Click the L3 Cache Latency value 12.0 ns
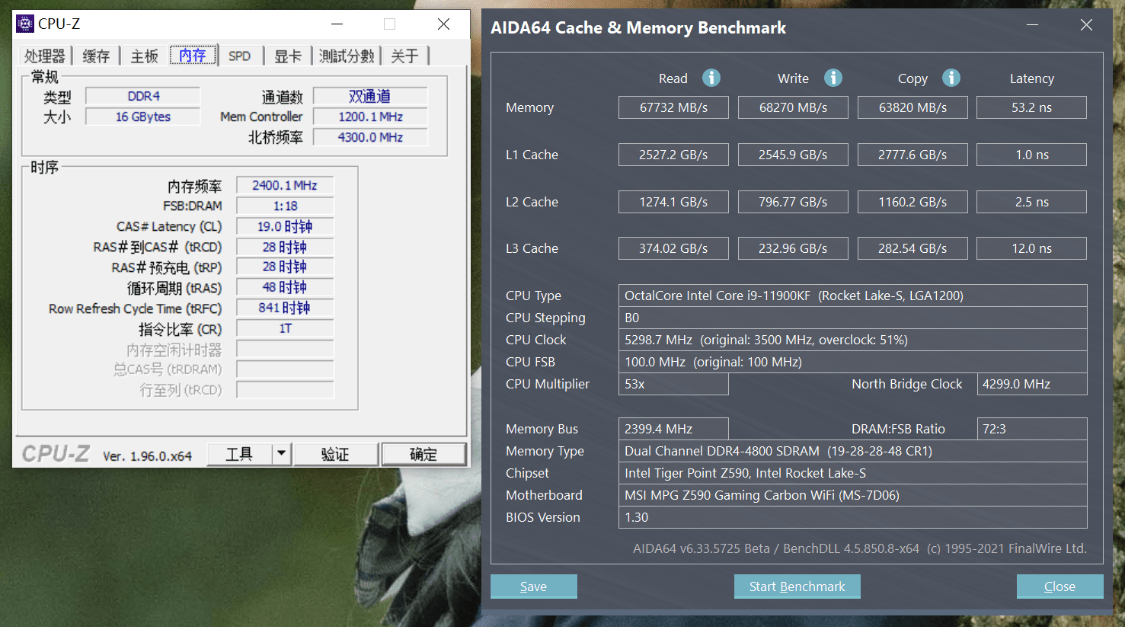This screenshot has height=627, width=1125. click(x=1032, y=248)
